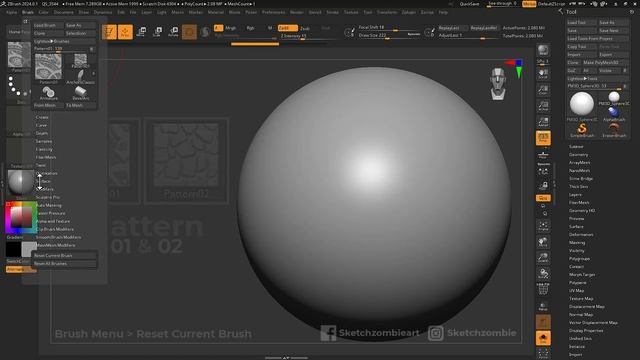Expand the Create brush submenu

(x=42, y=117)
